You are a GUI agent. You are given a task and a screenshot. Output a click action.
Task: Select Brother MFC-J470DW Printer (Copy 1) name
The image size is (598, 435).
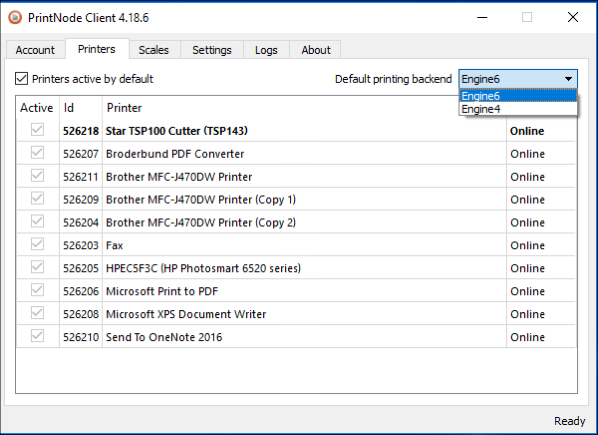[201, 199]
